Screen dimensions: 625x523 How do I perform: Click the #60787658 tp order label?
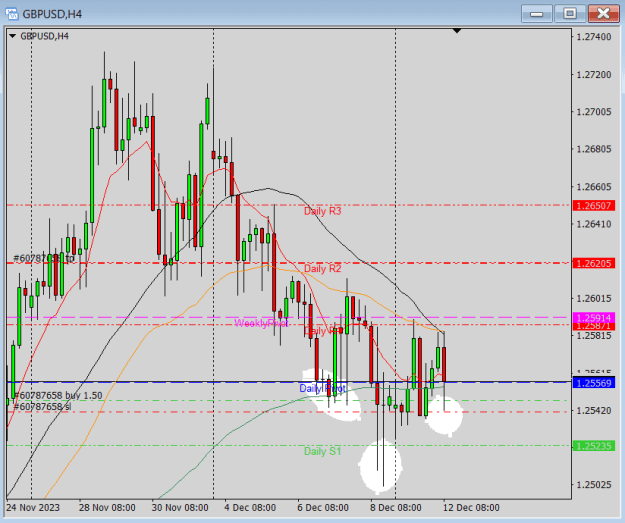pyautogui.click(x=44, y=259)
